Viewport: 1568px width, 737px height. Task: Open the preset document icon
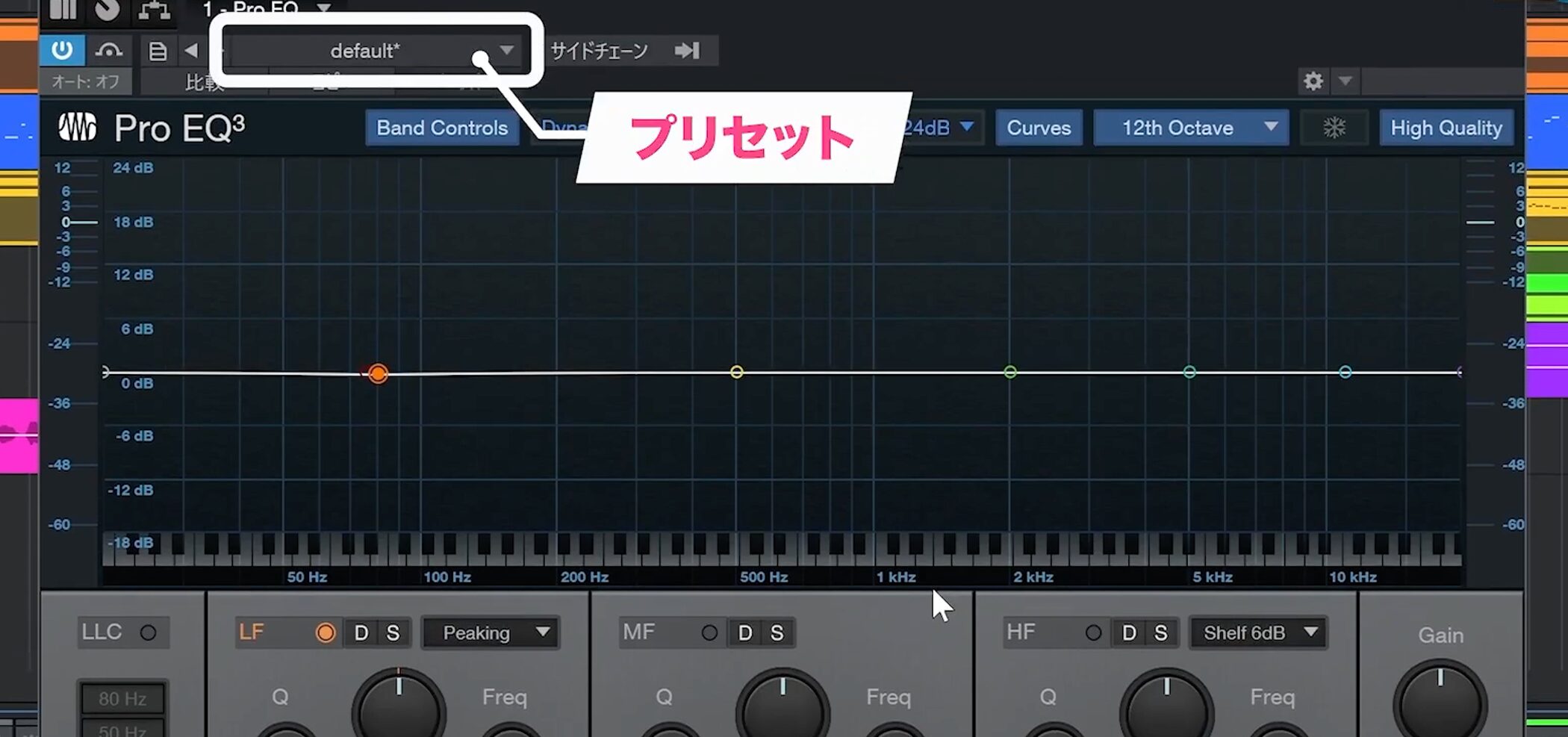158,52
